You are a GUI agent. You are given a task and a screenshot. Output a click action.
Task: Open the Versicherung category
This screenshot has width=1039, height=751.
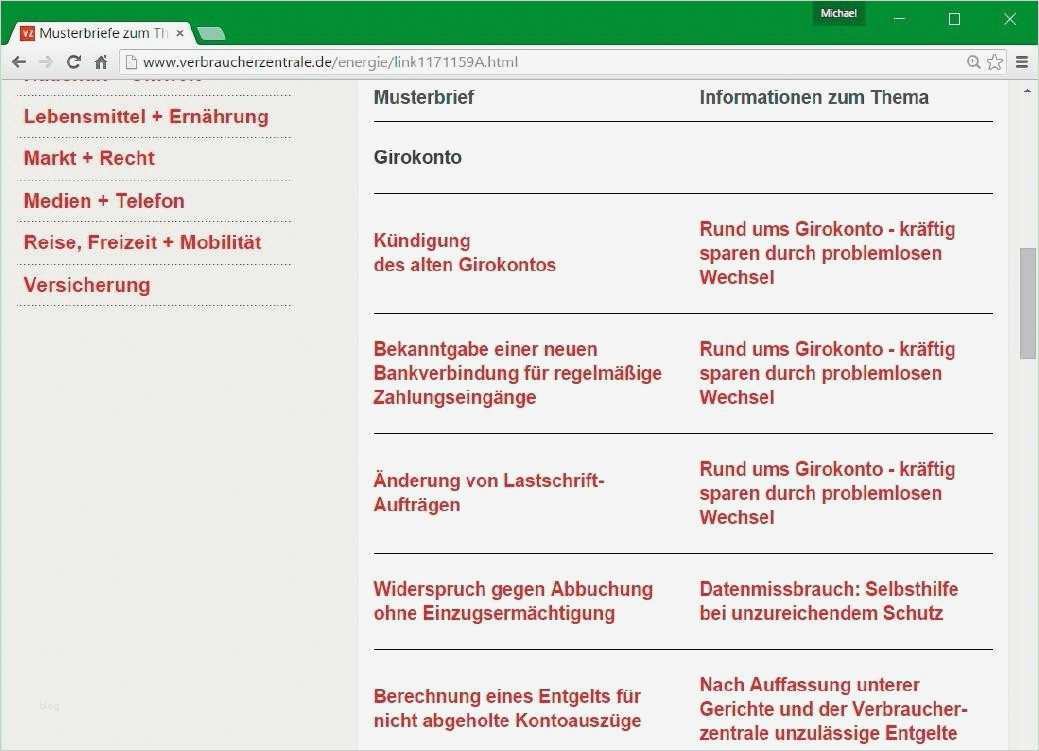pyautogui.click(x=87, y=285)
